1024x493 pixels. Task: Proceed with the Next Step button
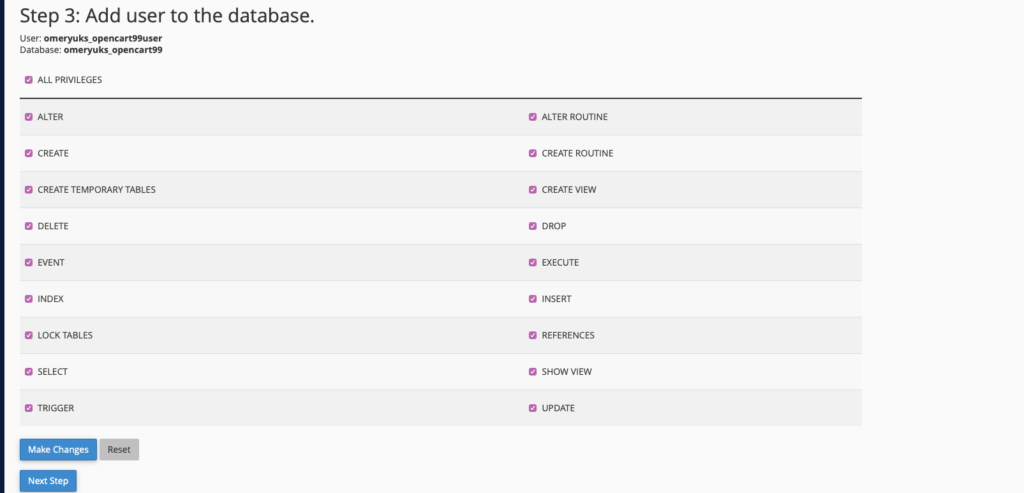coord(48,481)
